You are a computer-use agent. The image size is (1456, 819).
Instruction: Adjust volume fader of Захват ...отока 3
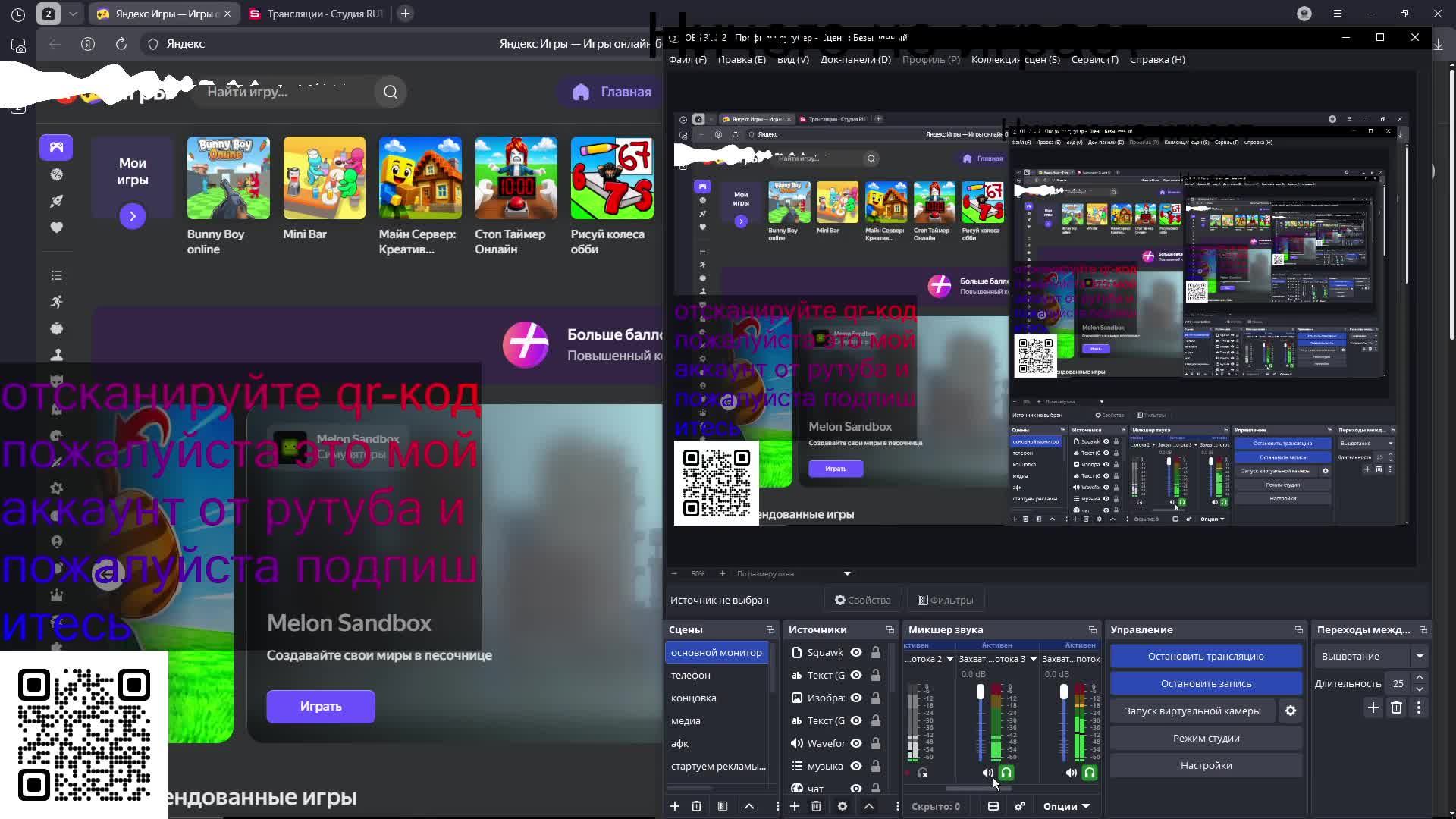click(x=981, y=692)
